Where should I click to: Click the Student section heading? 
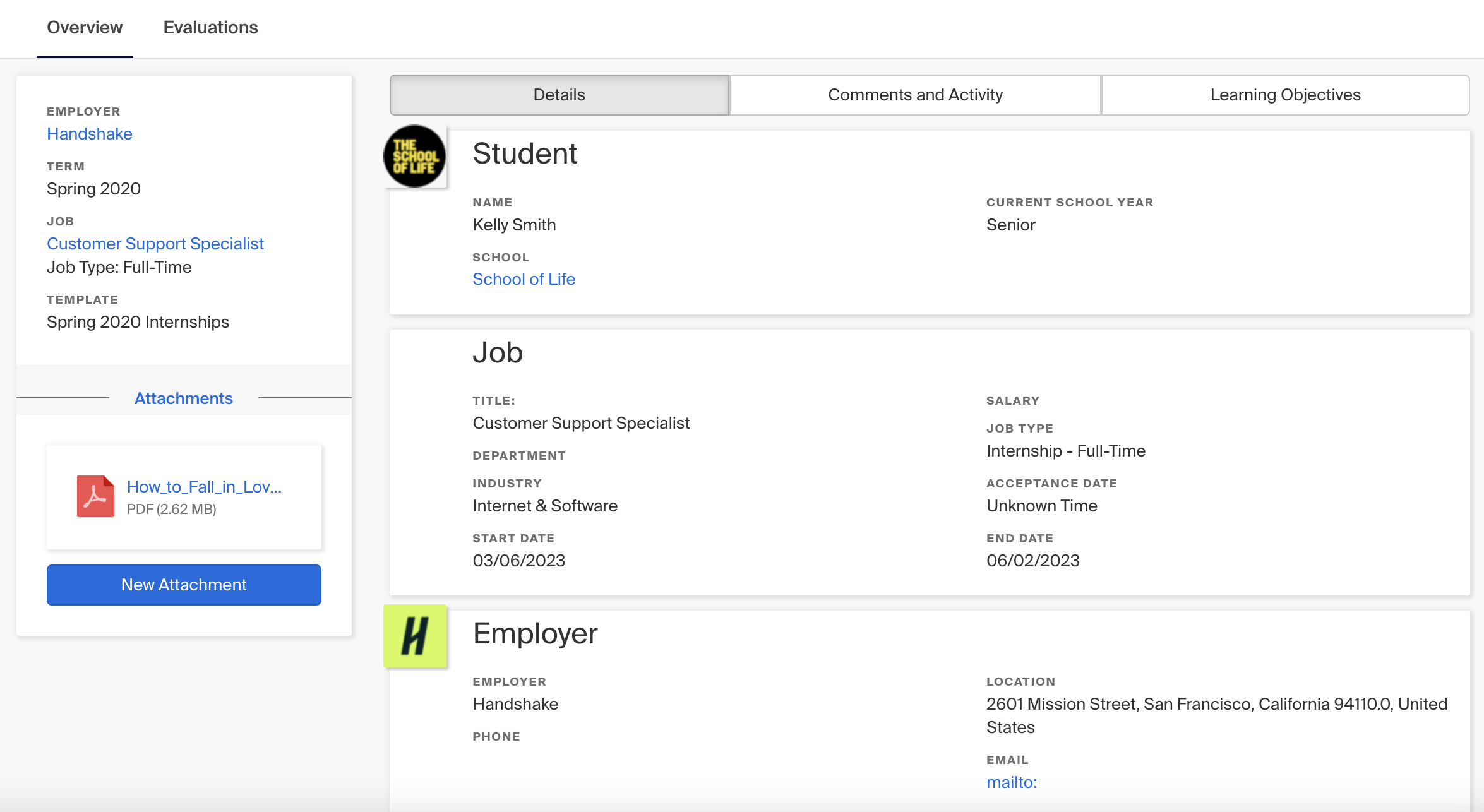click(525, 153)
